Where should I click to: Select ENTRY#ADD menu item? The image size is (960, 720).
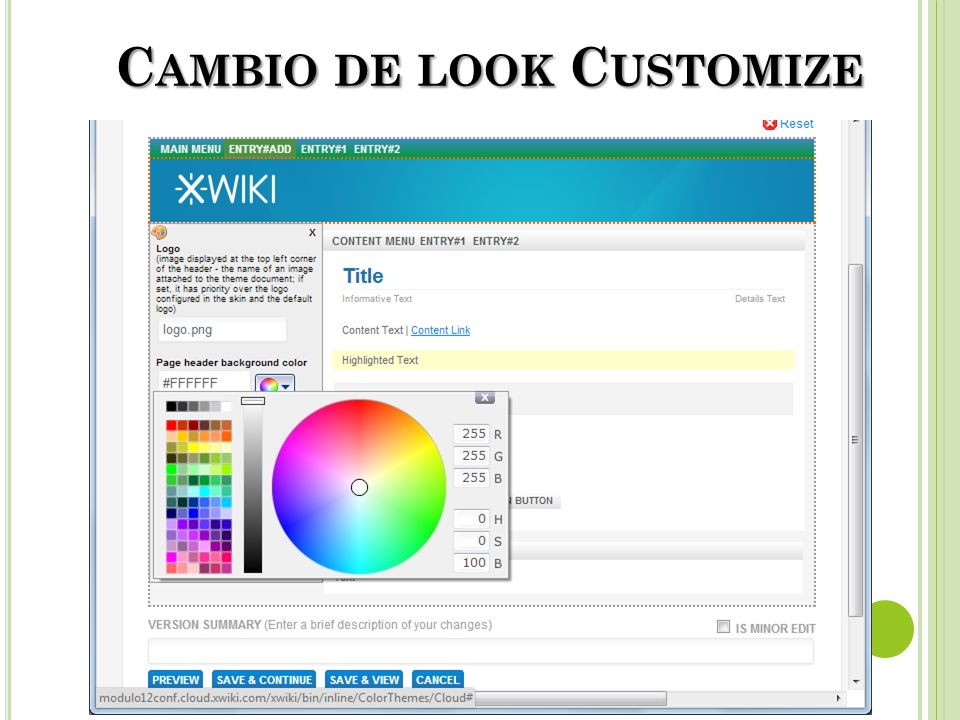[260, 149]
